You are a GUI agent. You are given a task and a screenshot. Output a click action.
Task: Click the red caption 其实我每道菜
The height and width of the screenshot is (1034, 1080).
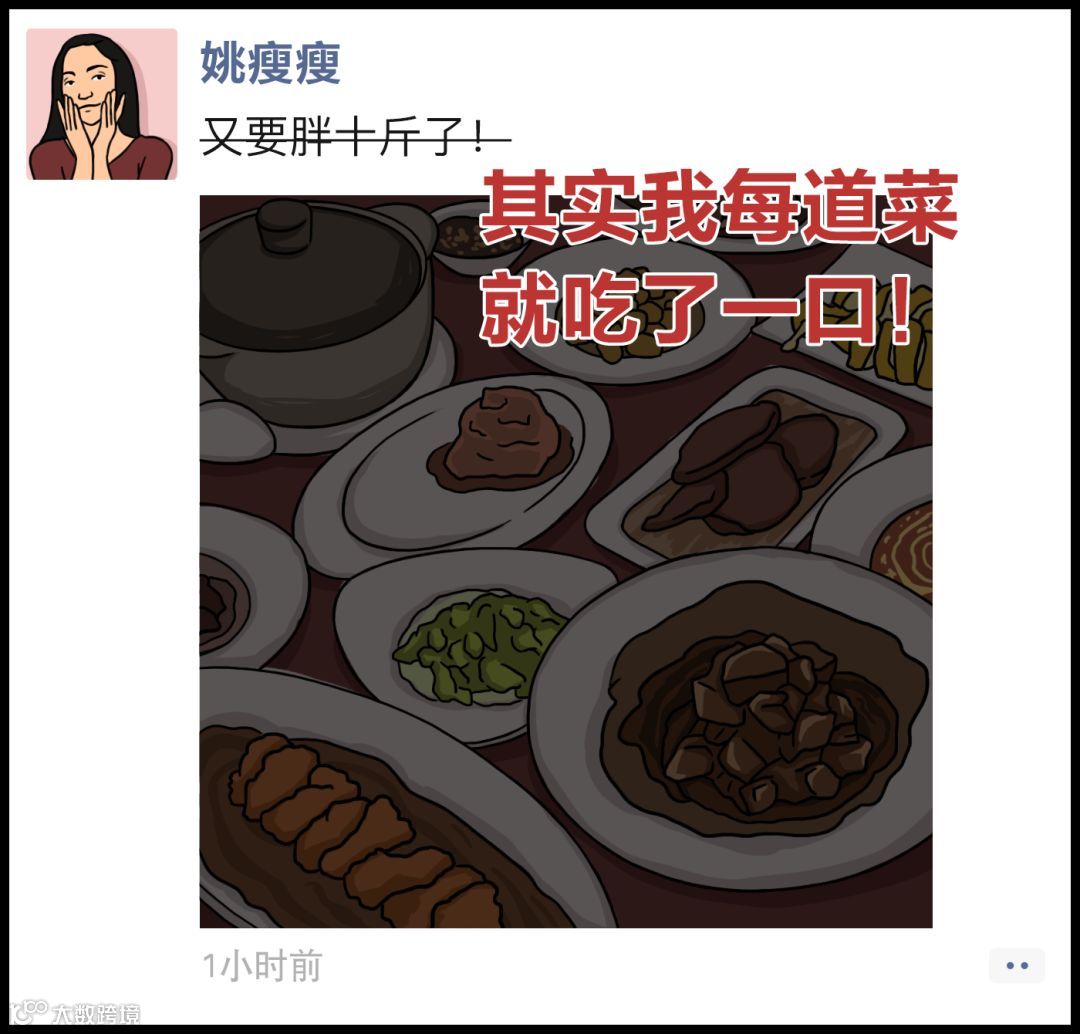718,207
